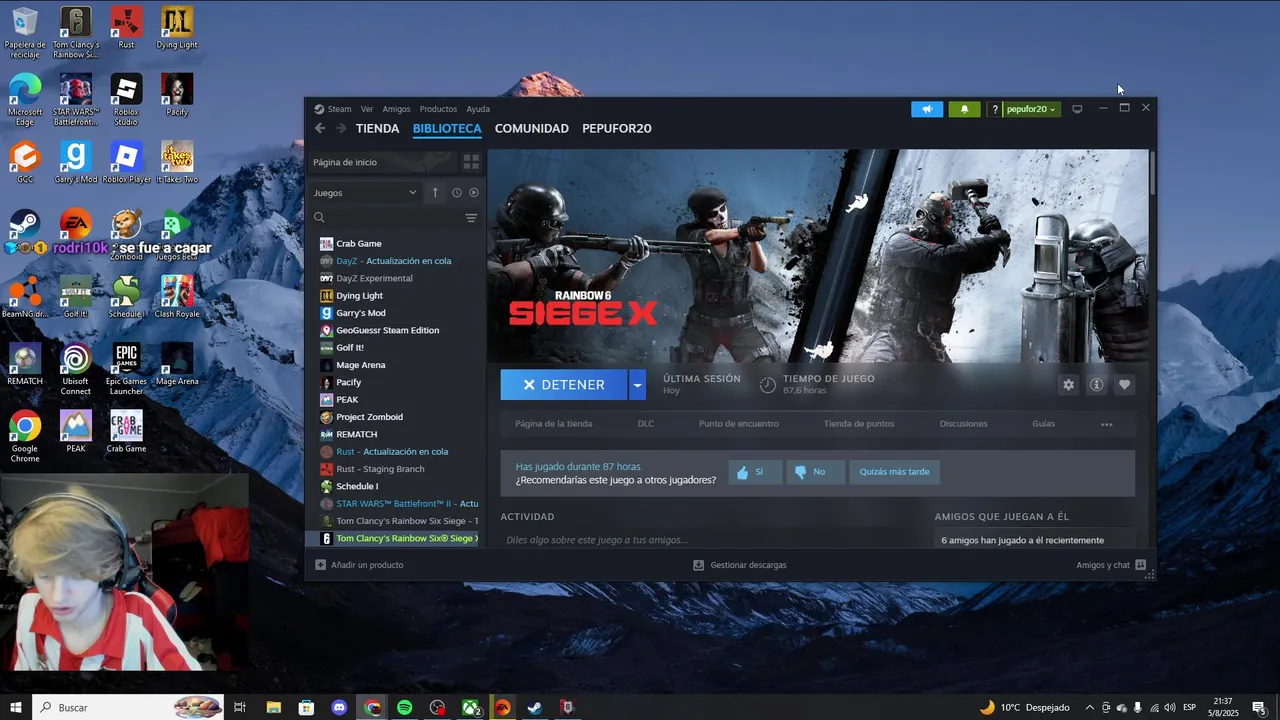
Task: Open Xbox app from the taskbar
Action: (470, 707)
